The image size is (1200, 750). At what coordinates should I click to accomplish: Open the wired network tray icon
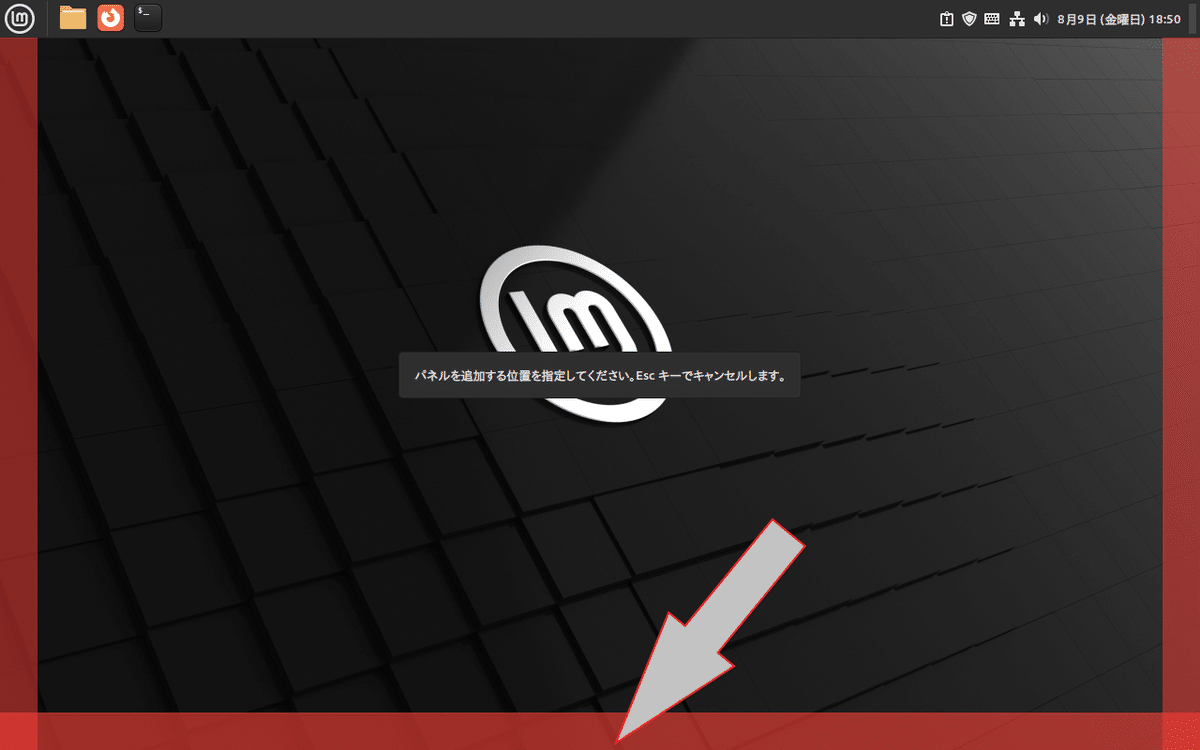pyautogui.click(x=1018, y=19)
